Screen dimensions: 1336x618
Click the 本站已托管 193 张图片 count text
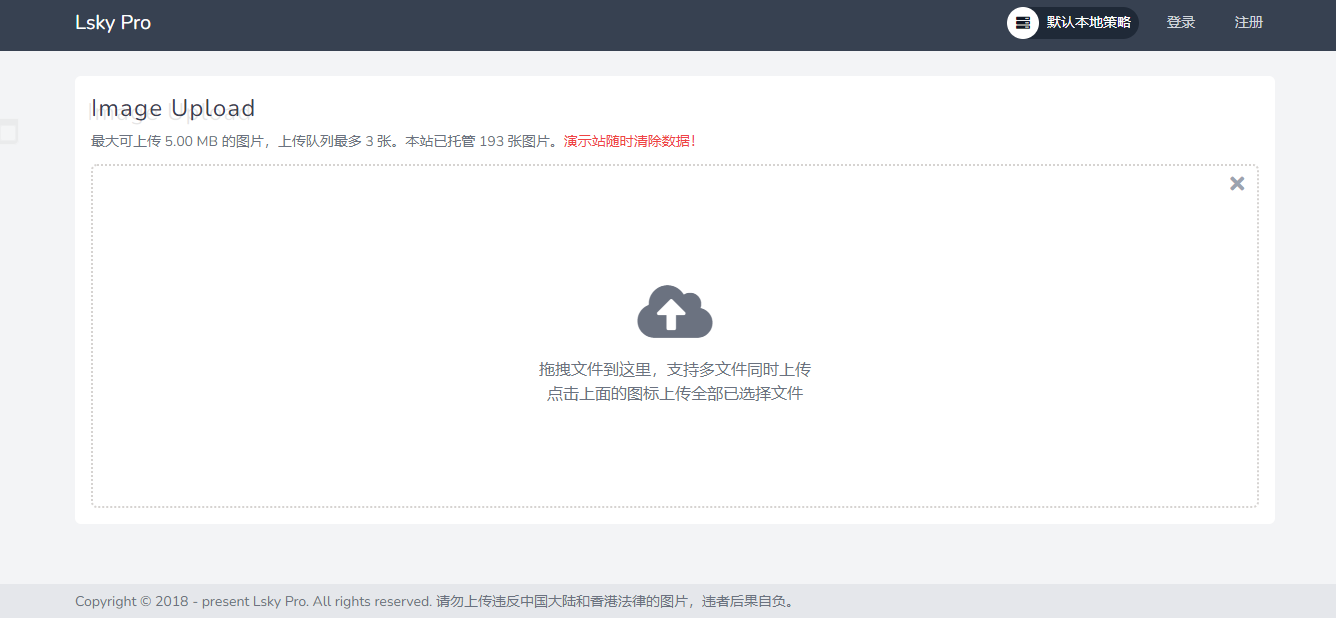pyautogui.click(x=480, y=141)
